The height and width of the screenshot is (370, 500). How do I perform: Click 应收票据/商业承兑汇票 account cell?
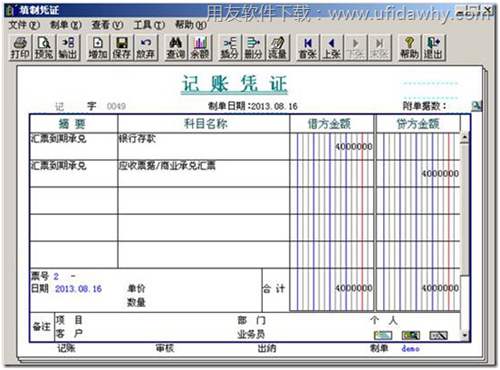pyautogui.click(x=204, y=173)
